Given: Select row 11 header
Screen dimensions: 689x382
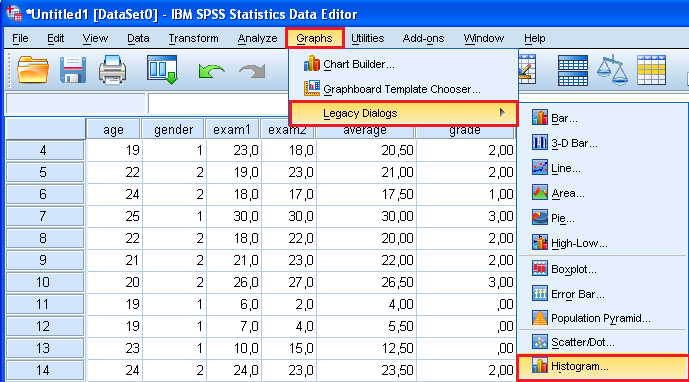Looking at the screenshot, I should 45,304.
